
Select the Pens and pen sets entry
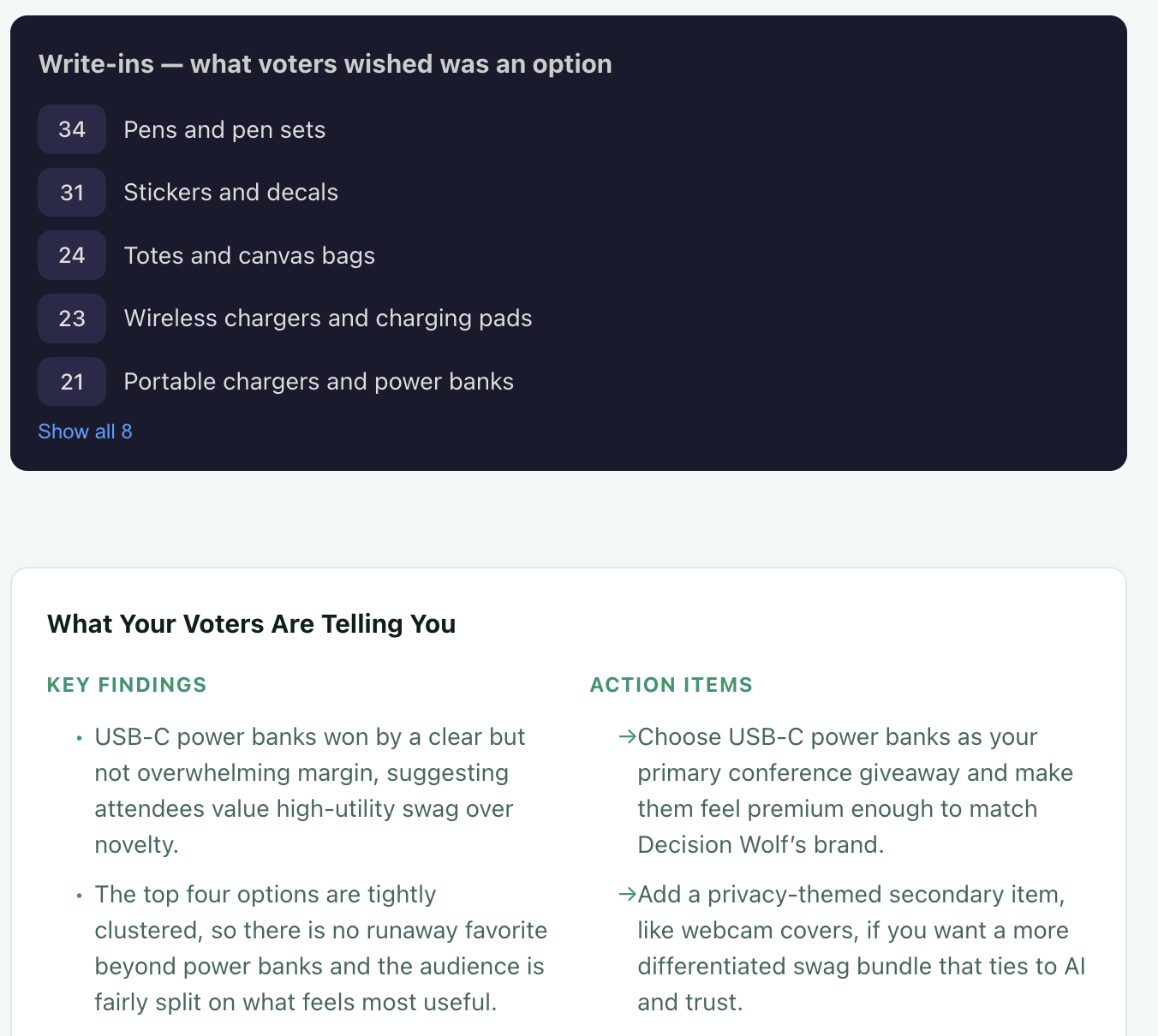pos(224,129)
